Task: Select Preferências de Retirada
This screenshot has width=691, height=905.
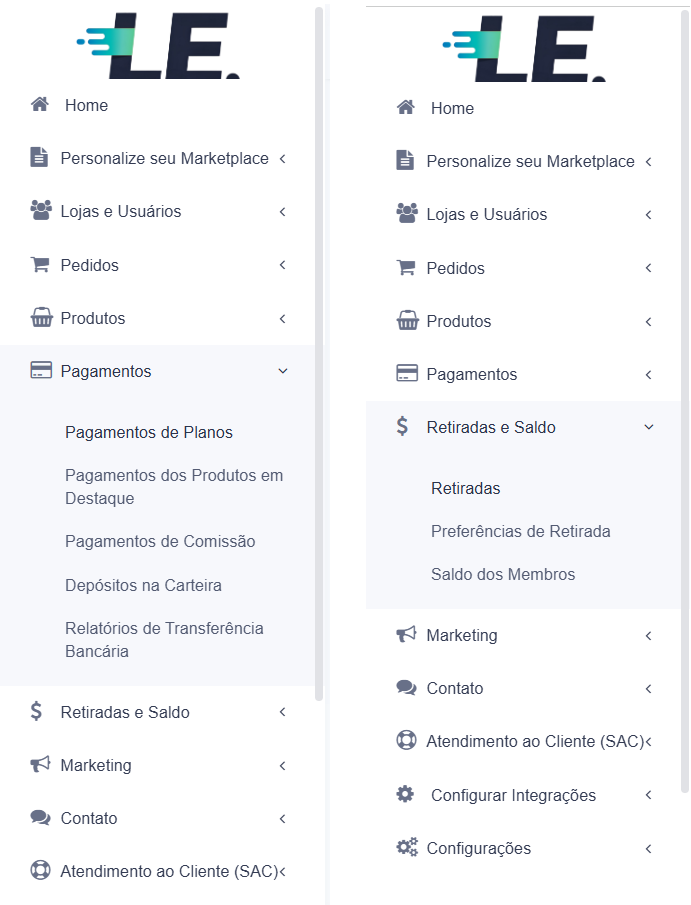Action: click(520, 531)
